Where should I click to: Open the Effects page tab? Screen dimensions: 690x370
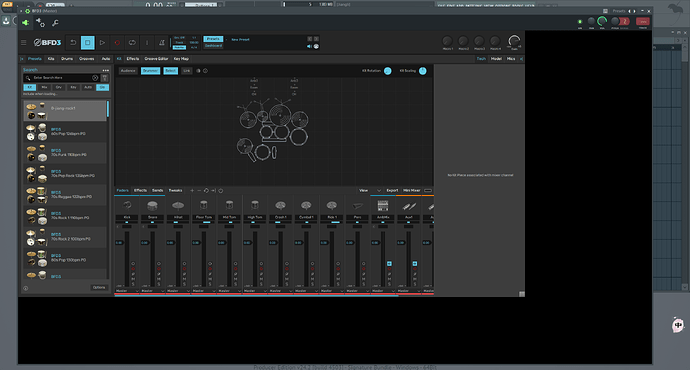(132, 59)
